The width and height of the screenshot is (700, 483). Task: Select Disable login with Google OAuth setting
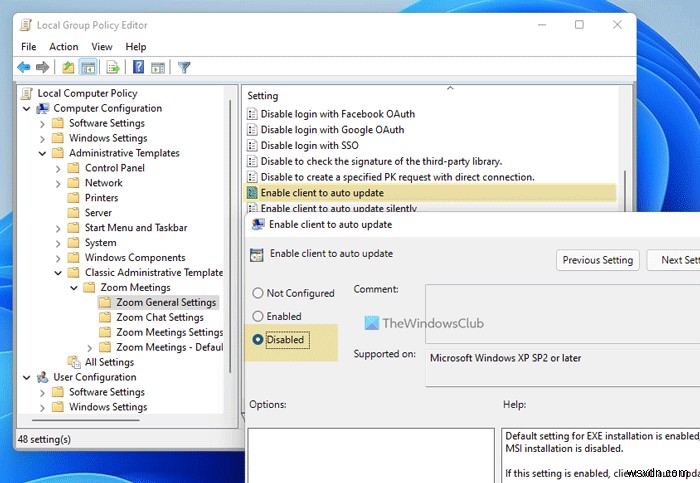(x=332, y=130)
